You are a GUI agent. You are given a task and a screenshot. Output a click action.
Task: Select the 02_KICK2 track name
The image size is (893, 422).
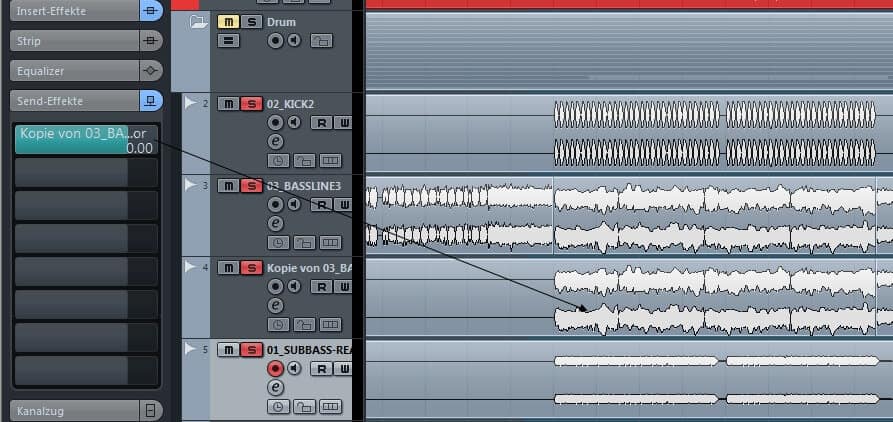tap(290, 104)
